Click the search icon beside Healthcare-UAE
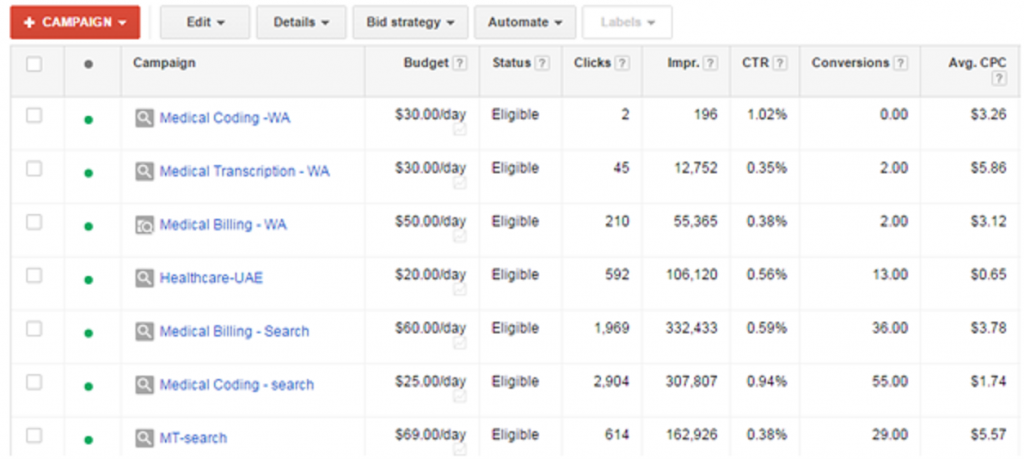1024x459 pixels. (144, 279)
